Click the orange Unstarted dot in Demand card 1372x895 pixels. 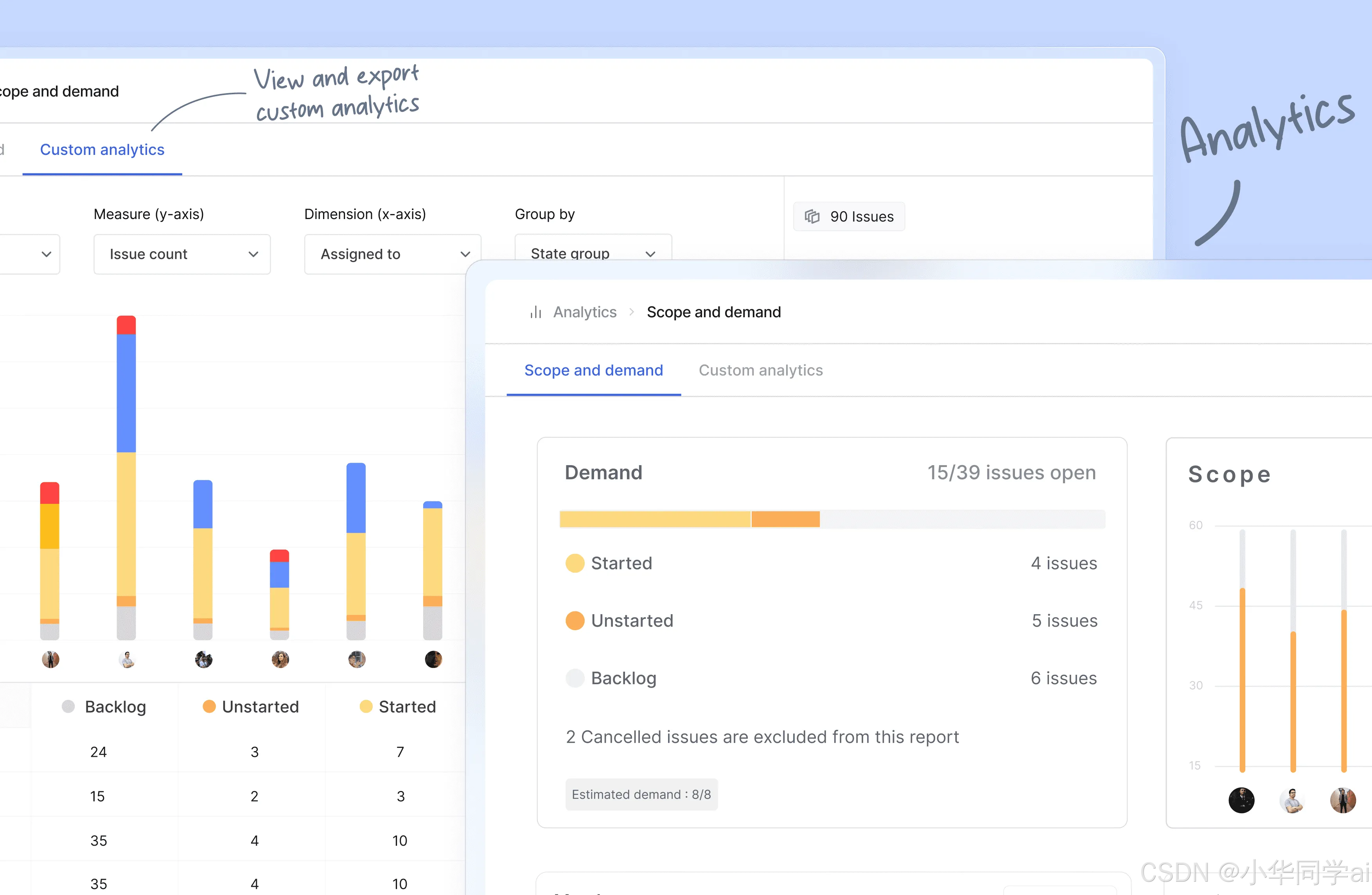coord(575,620)
